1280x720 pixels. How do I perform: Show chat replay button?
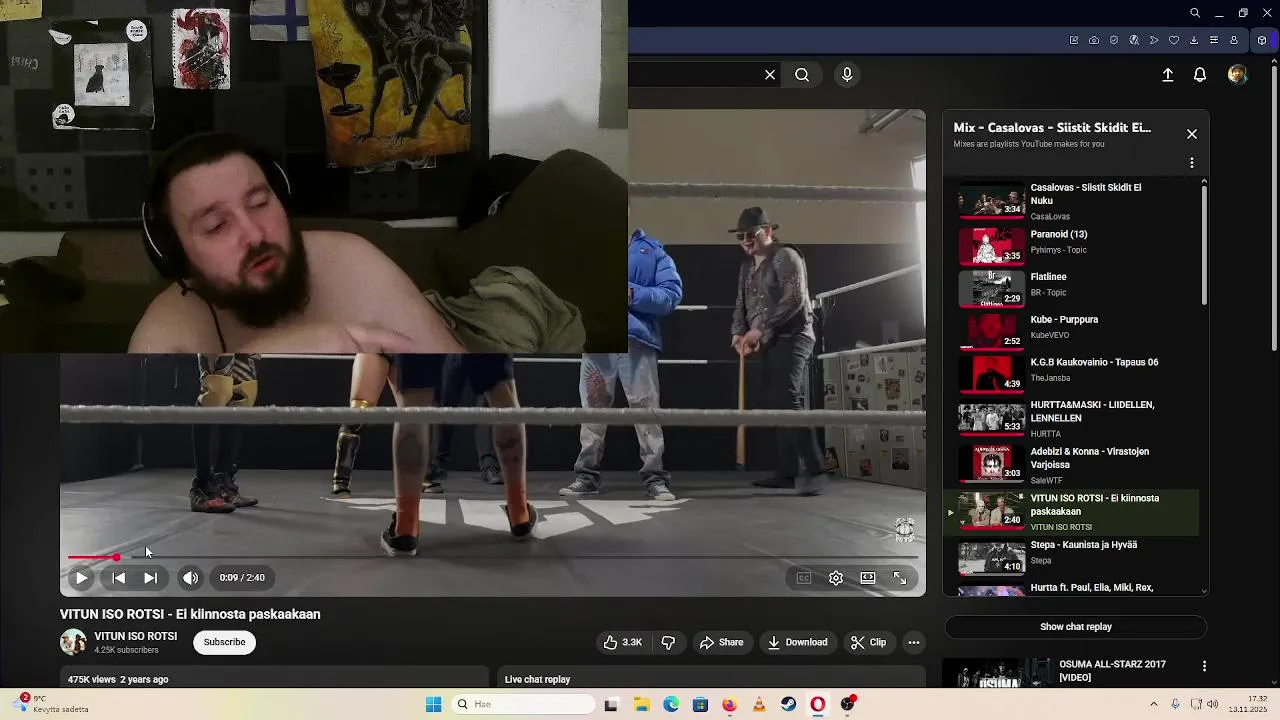pyautogui.click(x=1076, y=627)
